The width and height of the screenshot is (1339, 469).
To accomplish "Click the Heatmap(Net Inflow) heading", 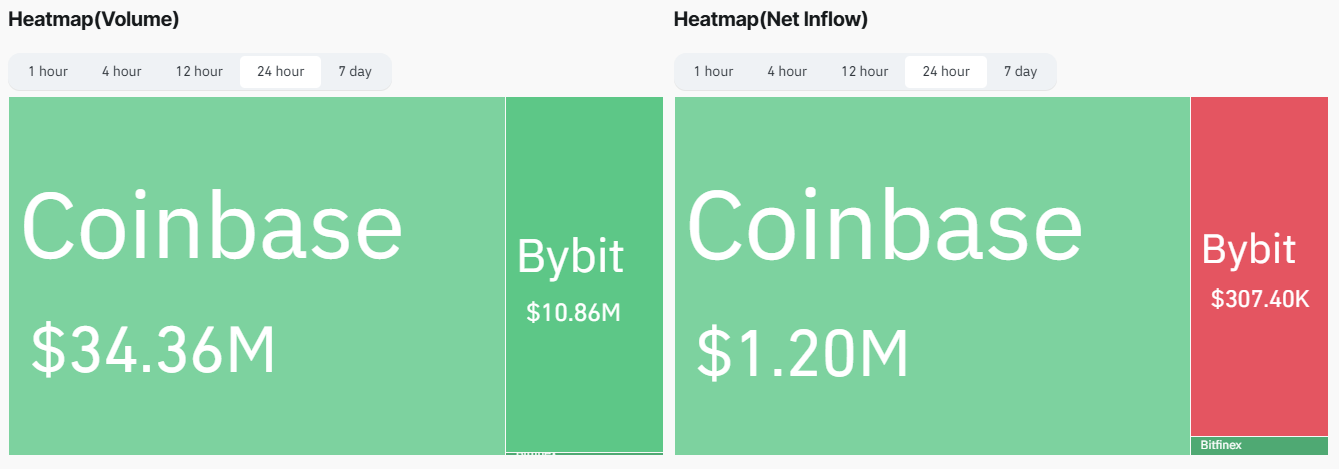I will click(771, 18).
